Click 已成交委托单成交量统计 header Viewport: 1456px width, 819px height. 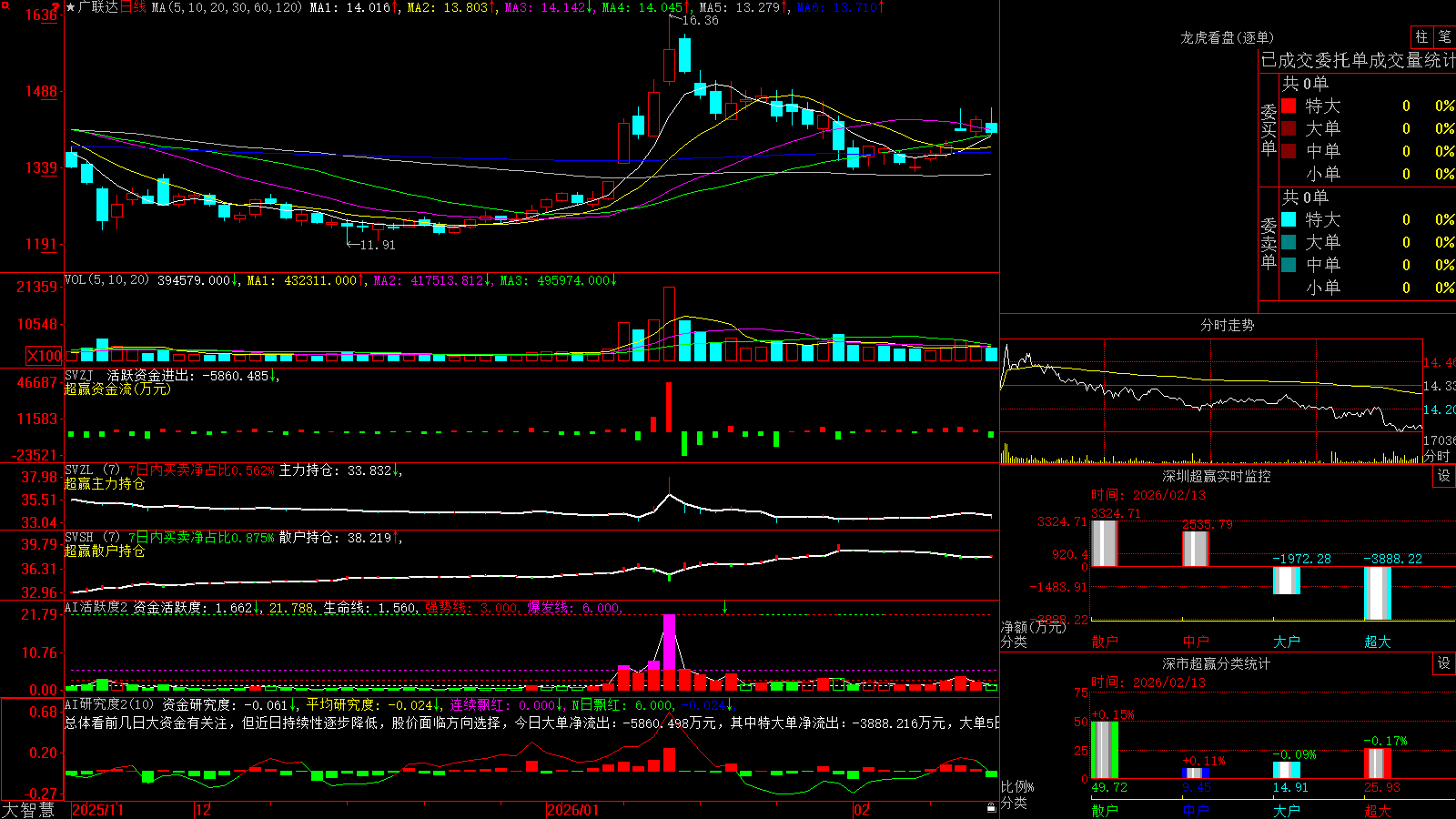1358,60
